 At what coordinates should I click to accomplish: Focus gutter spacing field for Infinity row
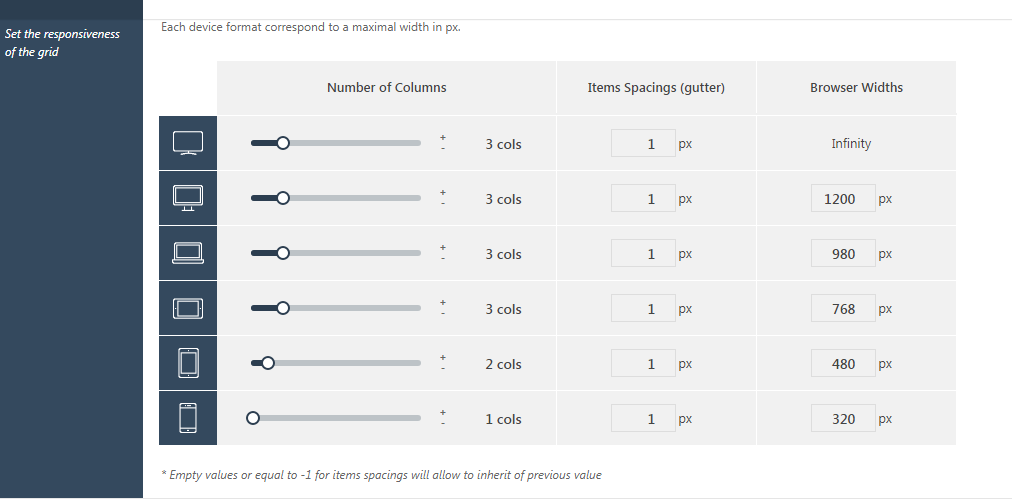point(643,143)
